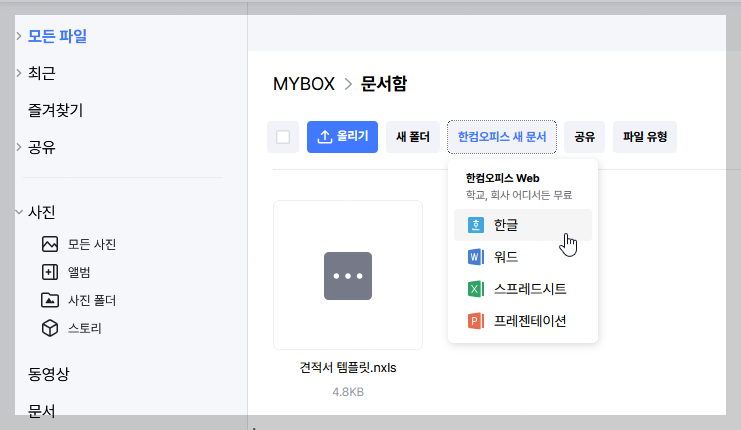Screen dimensions: 741x430
Task: Click the 4.8KB file size text
Action: tap(348, 392)
